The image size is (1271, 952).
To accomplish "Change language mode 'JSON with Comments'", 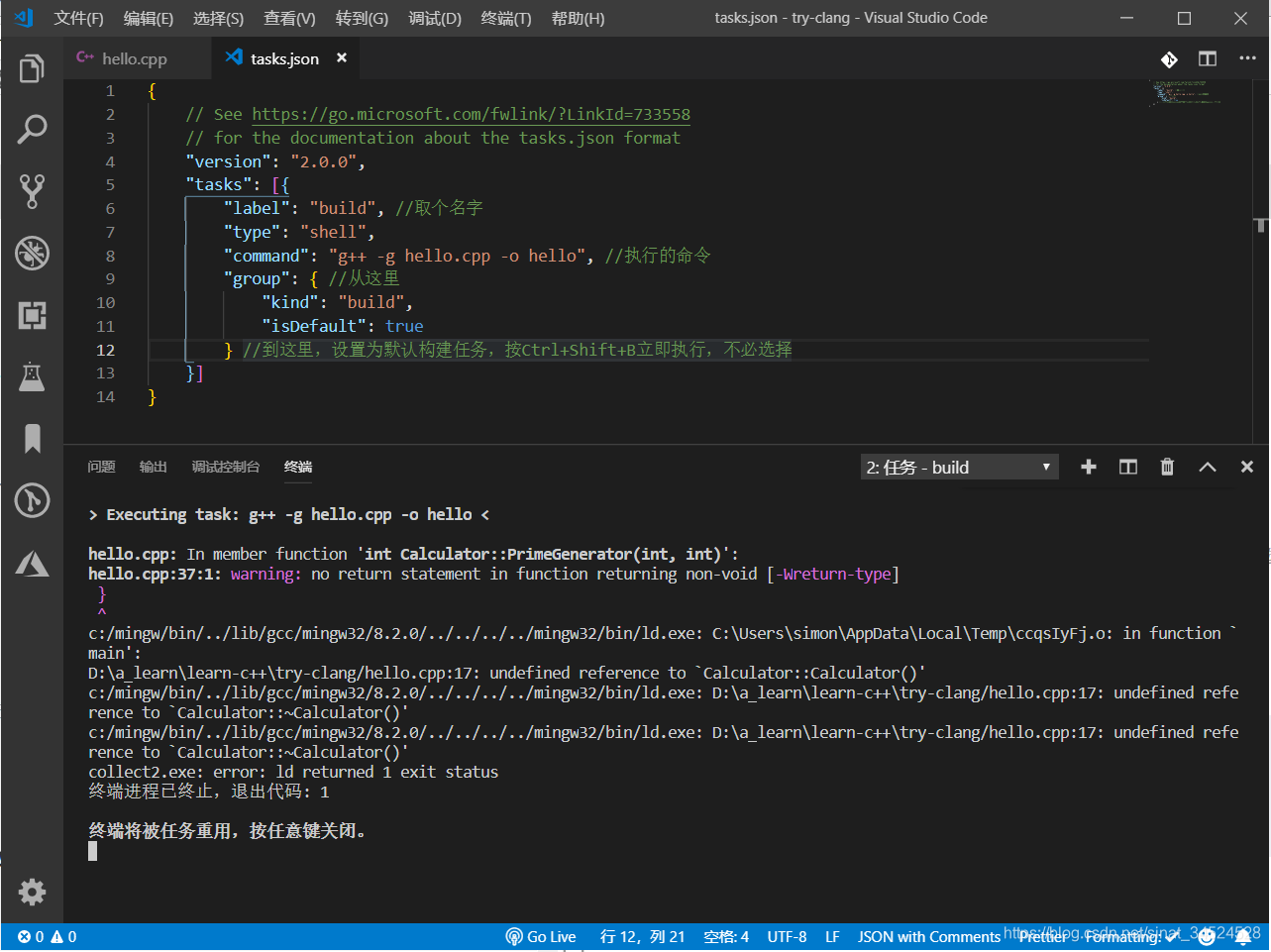I will click(x=929, y=937).
